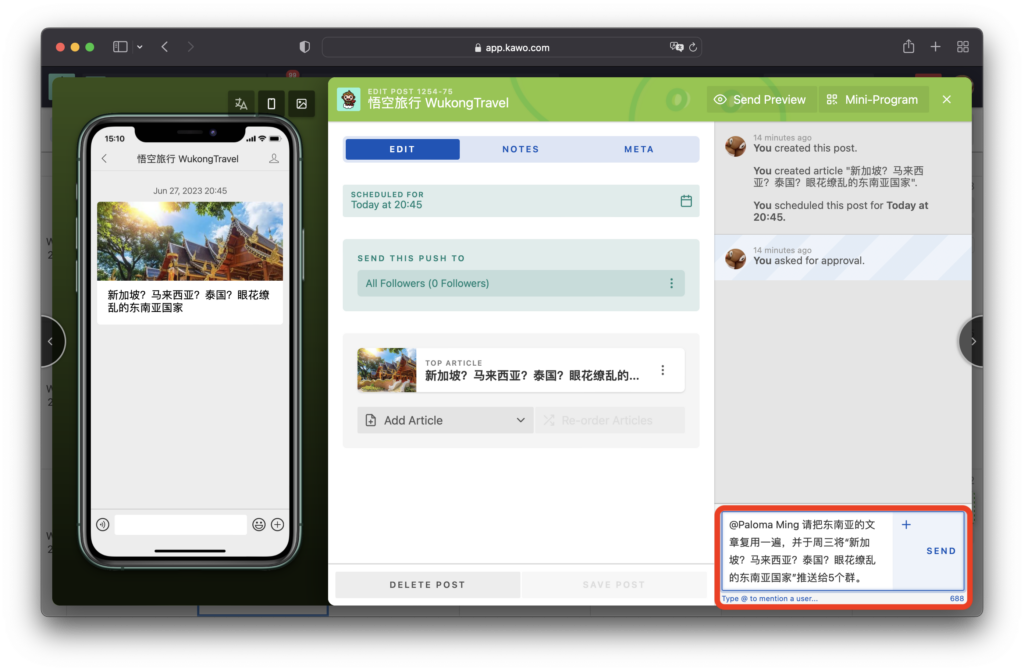Open the Safari share icon
The width and height of the screenshot is (1024, 671).
click(x=908, y=46)
